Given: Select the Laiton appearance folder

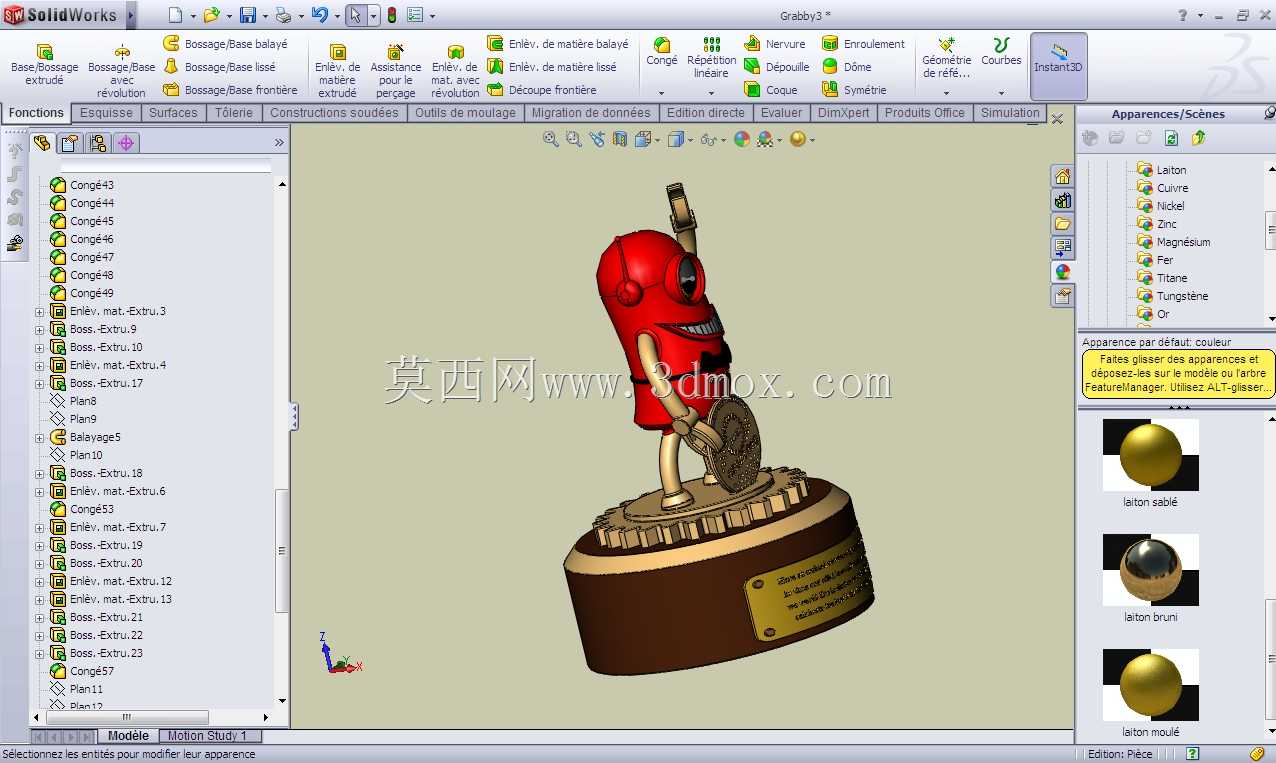Looking at the screenshot, I should pyautogui.click(x=1171, y=170).
